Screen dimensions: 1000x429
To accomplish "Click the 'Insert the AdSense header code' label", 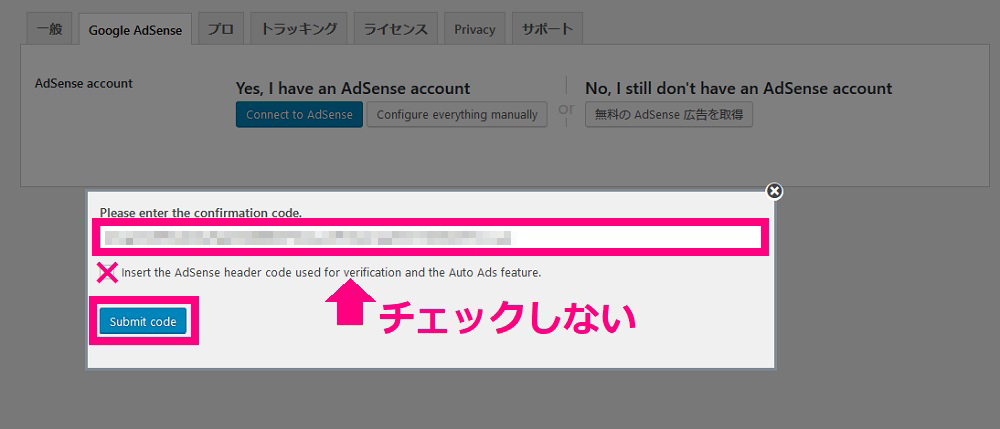I will 331,273.
